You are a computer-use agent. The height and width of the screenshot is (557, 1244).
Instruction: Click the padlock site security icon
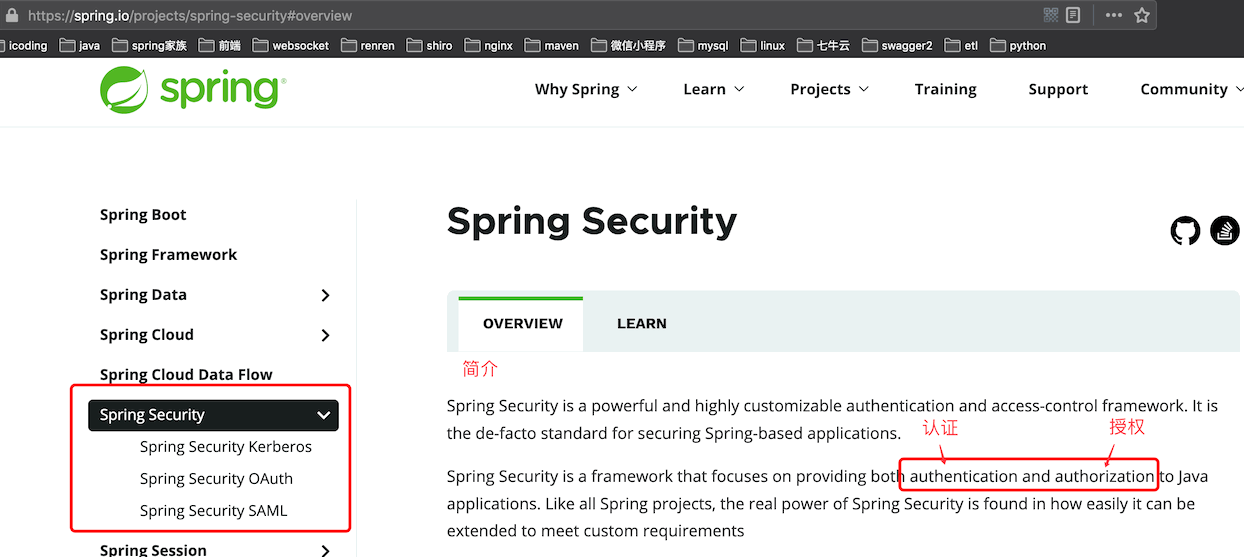click(x=12, y=15)
